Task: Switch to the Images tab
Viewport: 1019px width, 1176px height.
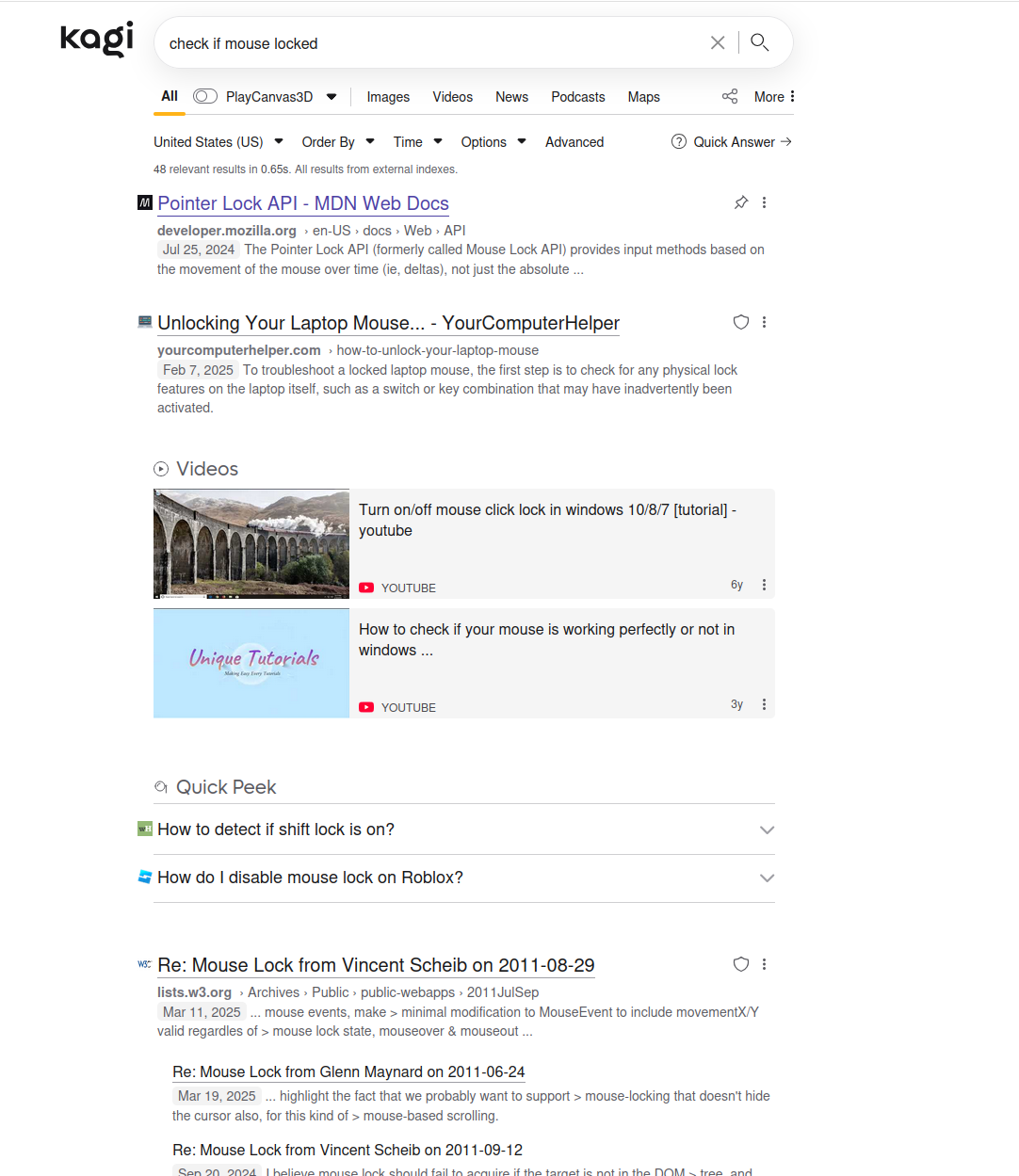Action: pyautogui.click(x=388, y=97)
